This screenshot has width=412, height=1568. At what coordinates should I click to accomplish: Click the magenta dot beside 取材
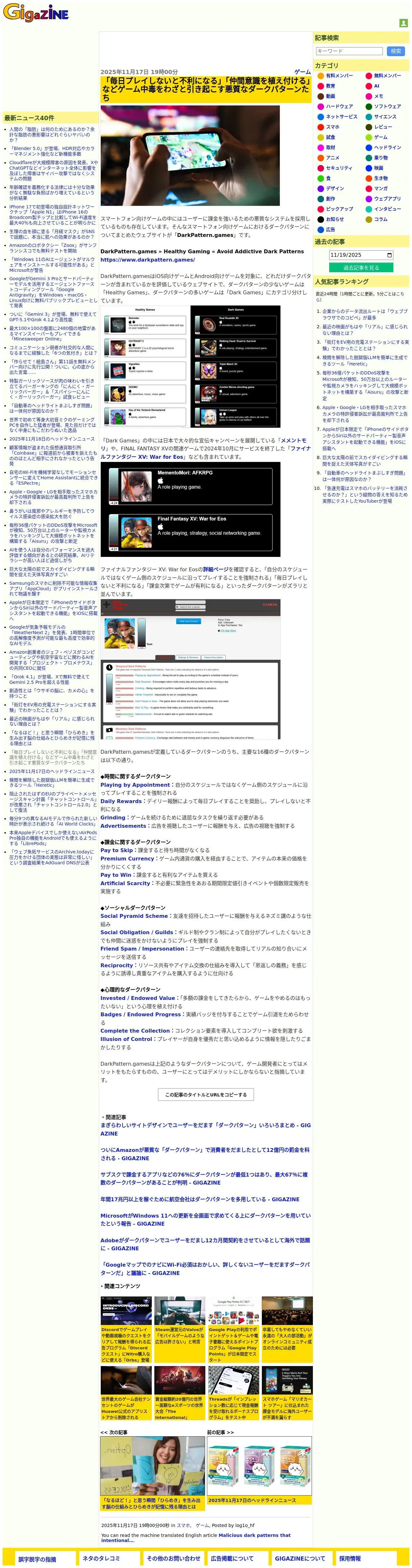click(320, 147)
